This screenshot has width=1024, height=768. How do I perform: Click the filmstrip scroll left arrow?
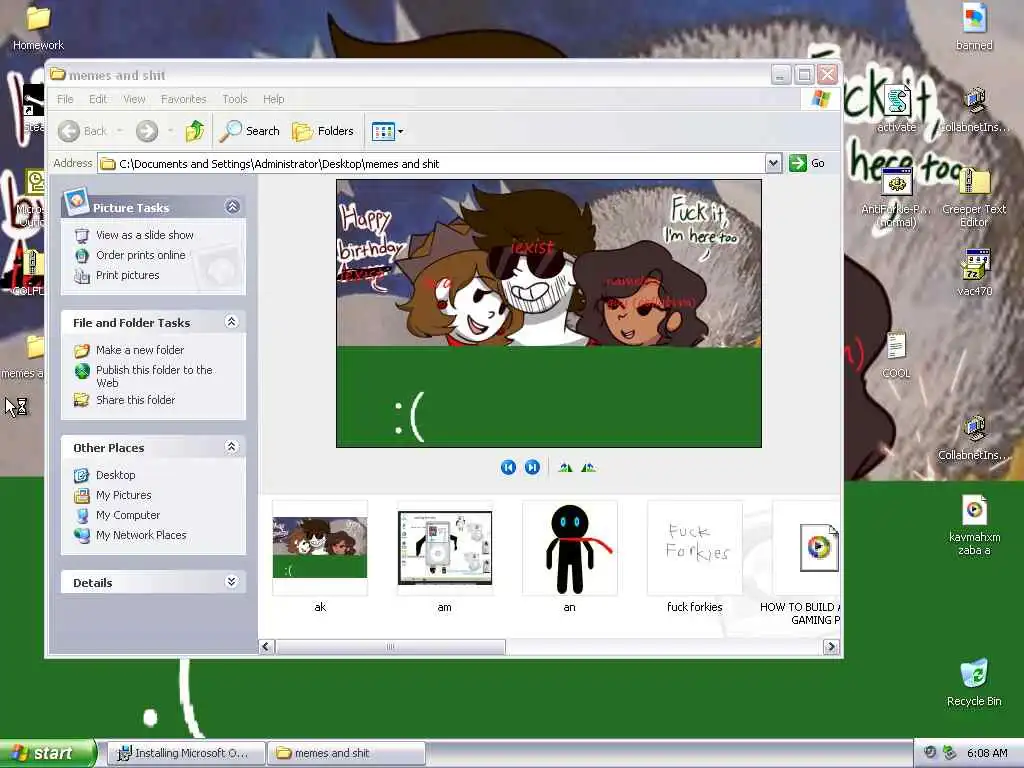click(266, 647)
